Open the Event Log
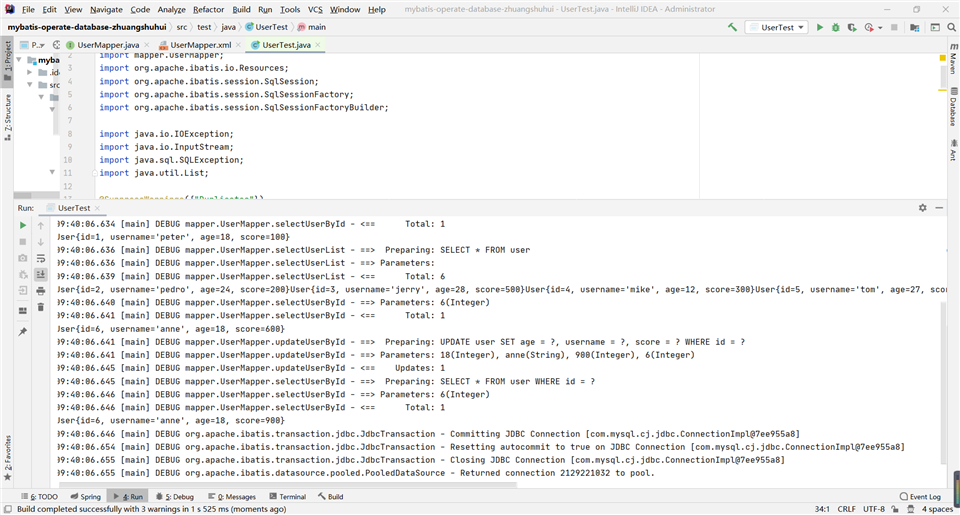The height and width of the screenshot is (515, 960). tap(920, 497)
